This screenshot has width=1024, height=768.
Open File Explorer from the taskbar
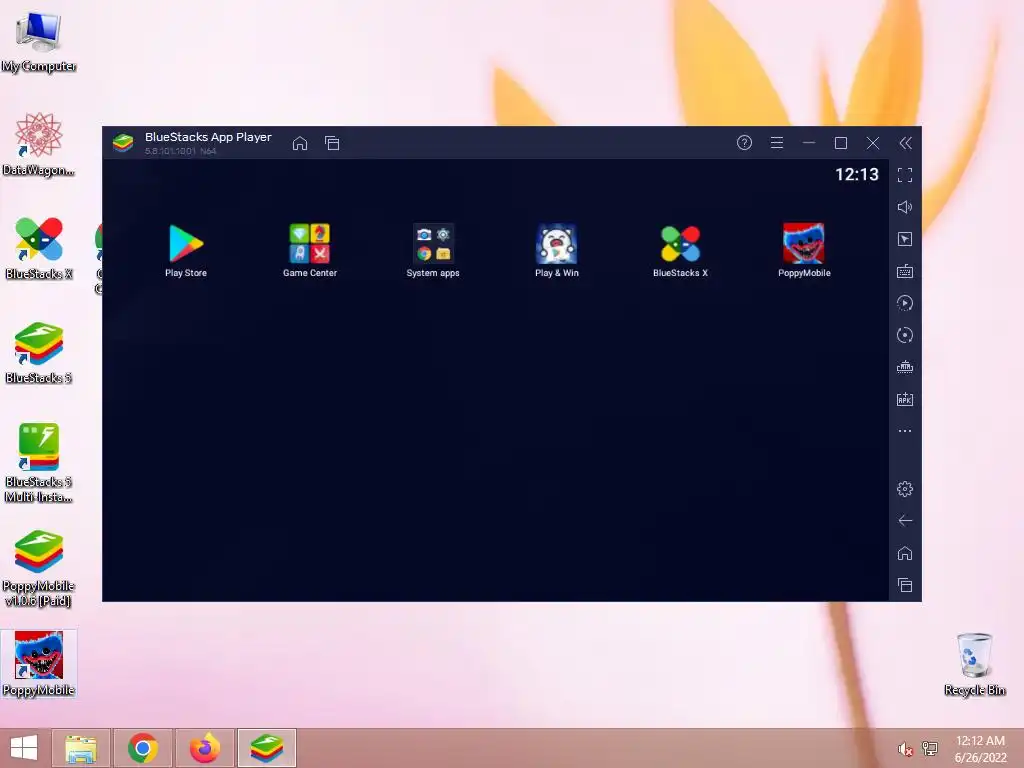click(x=81, y=748)
